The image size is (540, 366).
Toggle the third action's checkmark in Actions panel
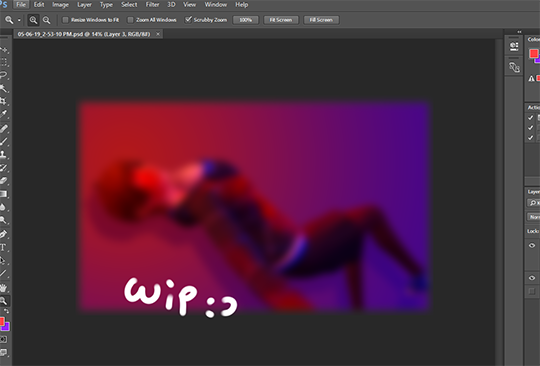coord(530,138)
